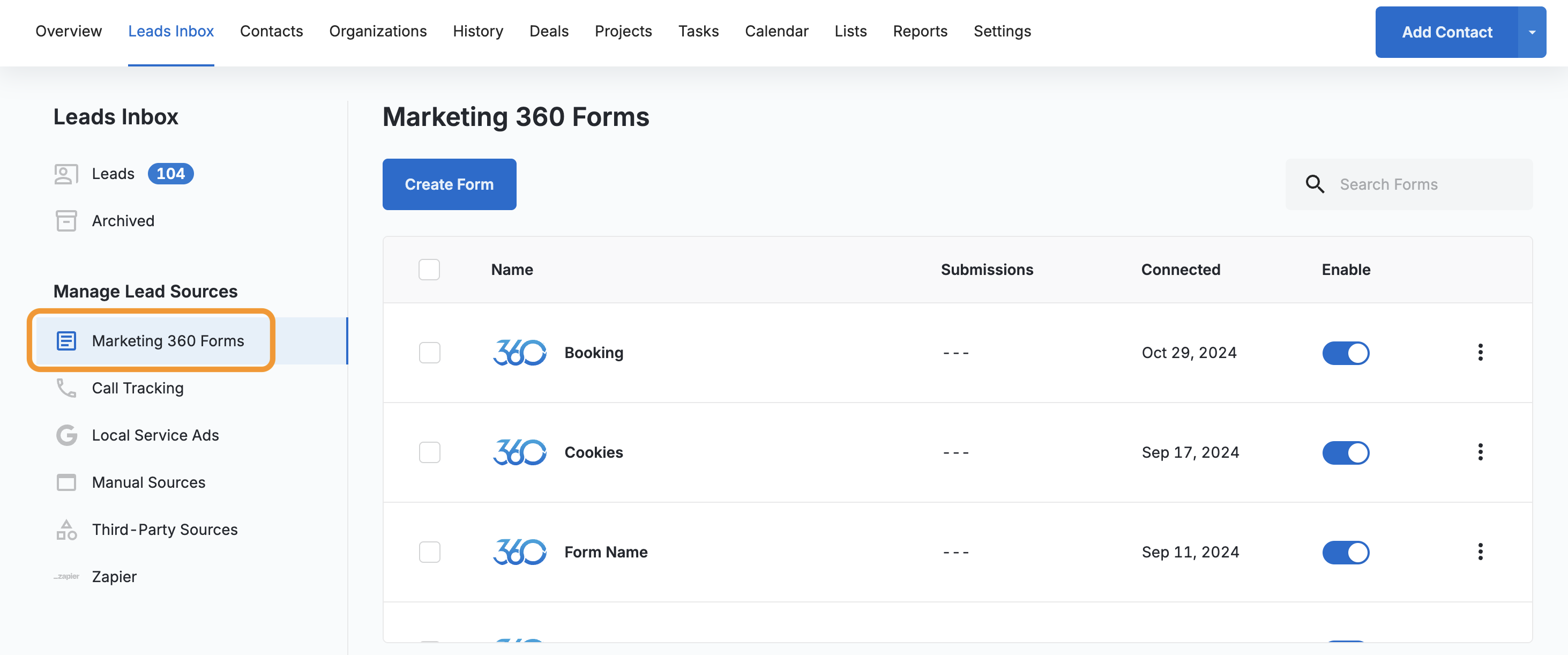
Task: Expand the Add Contact dropdown arrow
Action: pos(1532,32)
